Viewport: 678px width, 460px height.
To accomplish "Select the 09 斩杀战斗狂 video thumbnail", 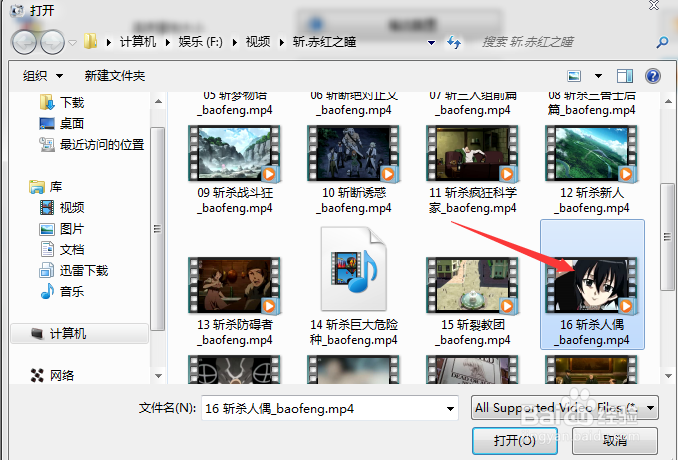I will (235, 153).
